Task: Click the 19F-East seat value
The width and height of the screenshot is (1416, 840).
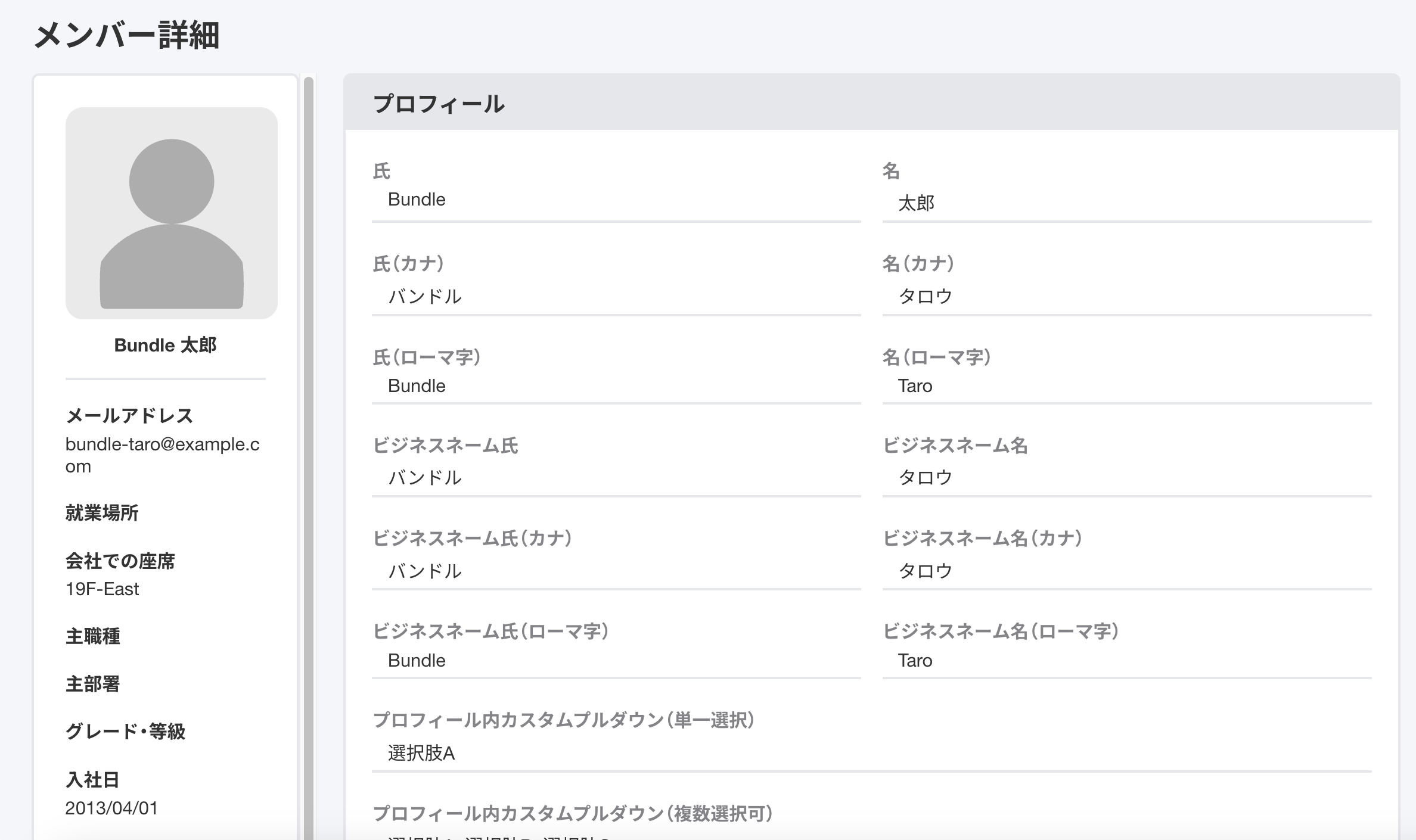Action: 102,589
